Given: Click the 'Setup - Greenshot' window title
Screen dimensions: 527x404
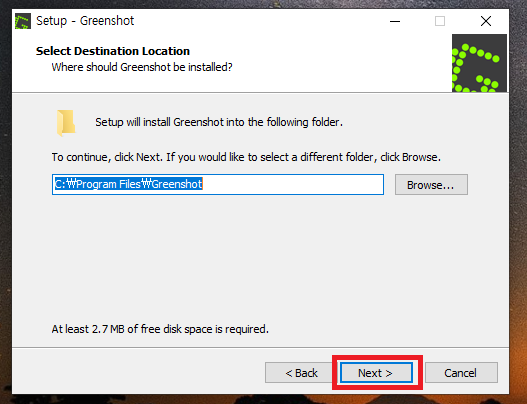Looking at the screenshot, I should pyautogui.click(x=85, y=21).
